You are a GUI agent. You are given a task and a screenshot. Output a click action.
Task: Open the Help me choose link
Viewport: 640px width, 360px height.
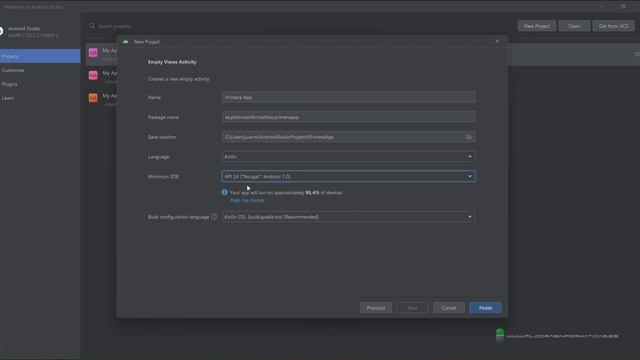(247, 200)
